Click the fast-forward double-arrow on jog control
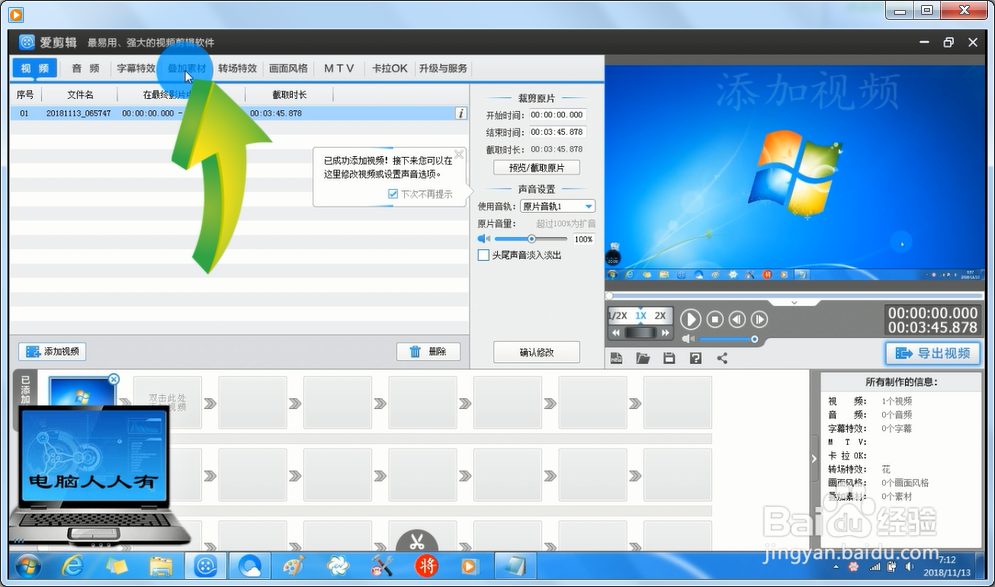Image resolution: width=995 pixels, height=587 pixels. (665, 333)
